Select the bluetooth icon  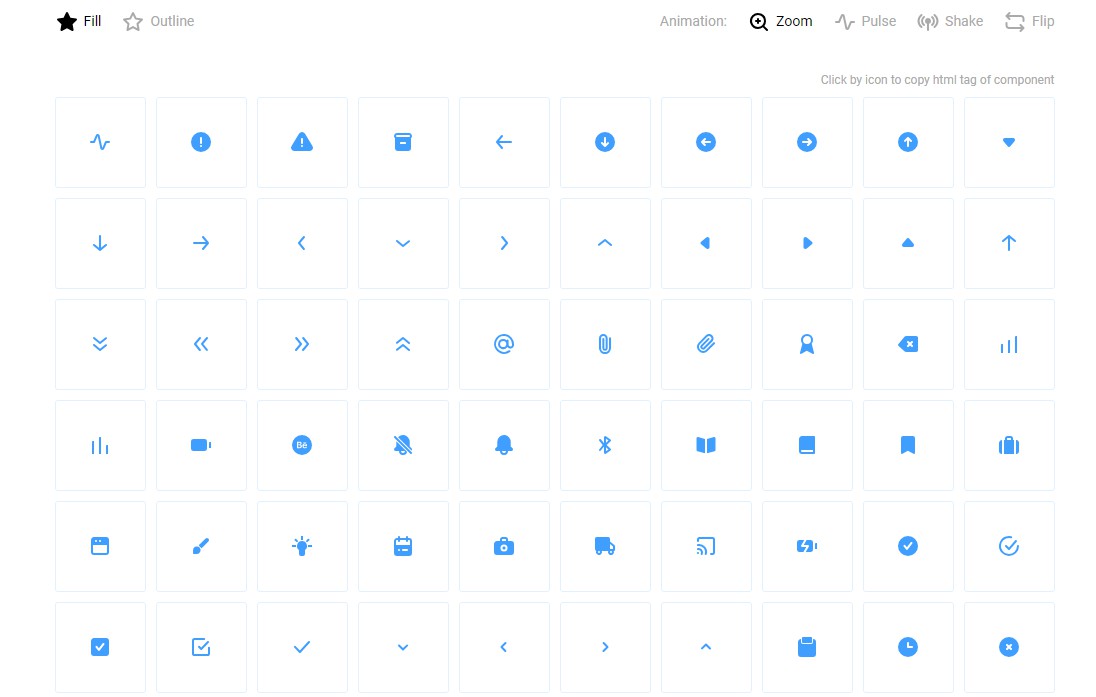605,445
